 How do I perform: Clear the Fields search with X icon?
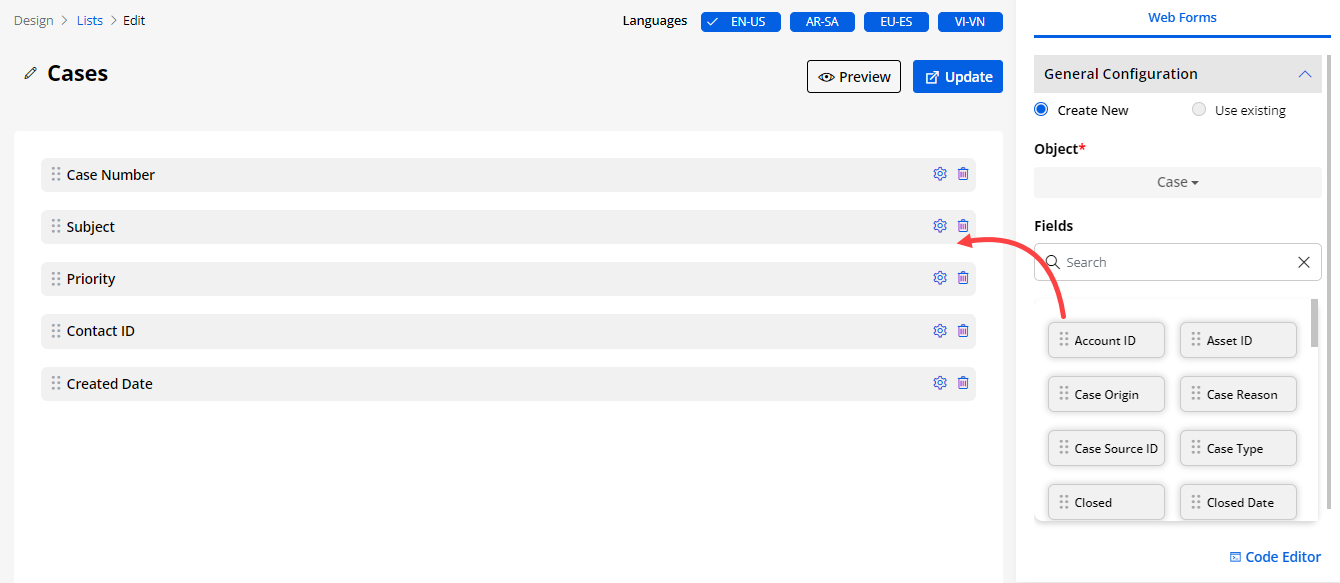(1303, 262)
